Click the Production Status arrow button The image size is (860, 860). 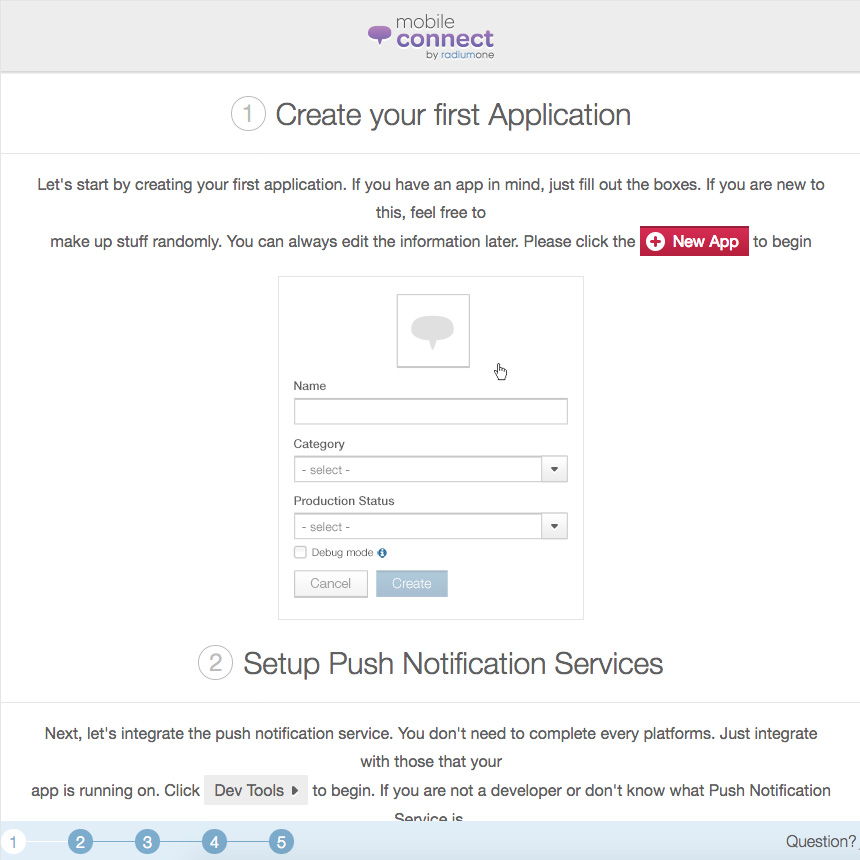(x=555, y=527)
